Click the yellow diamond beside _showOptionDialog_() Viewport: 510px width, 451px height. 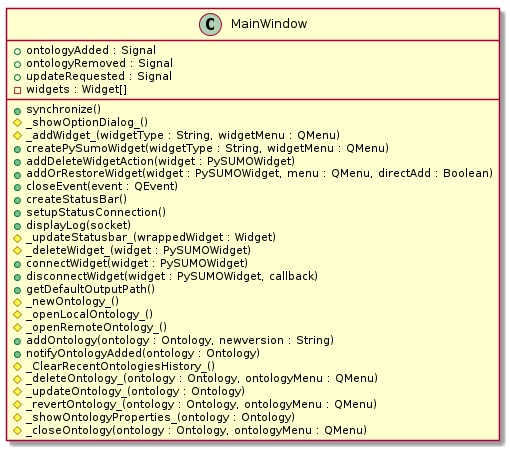pyautogui.click(x=17, y=123)
